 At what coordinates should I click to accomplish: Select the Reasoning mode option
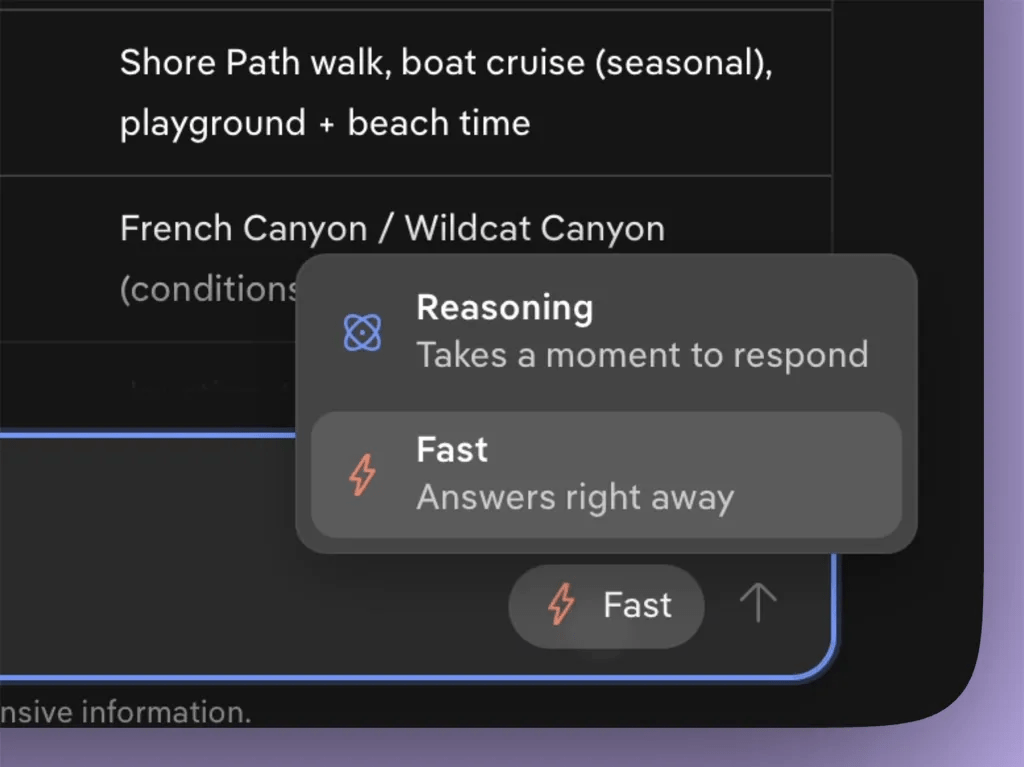point(606,332)
